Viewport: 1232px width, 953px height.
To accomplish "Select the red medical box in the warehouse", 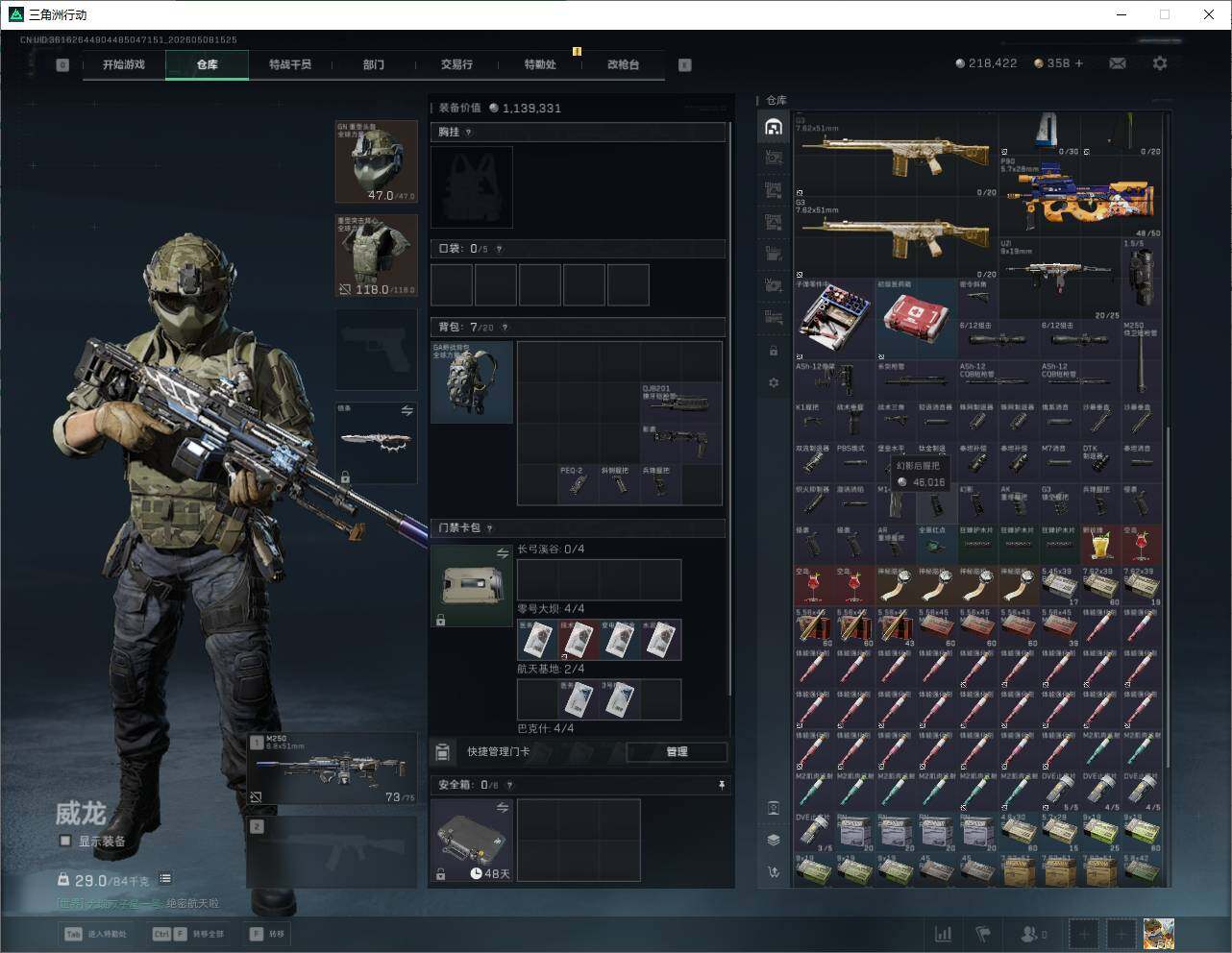I will [x=916, y=320].
